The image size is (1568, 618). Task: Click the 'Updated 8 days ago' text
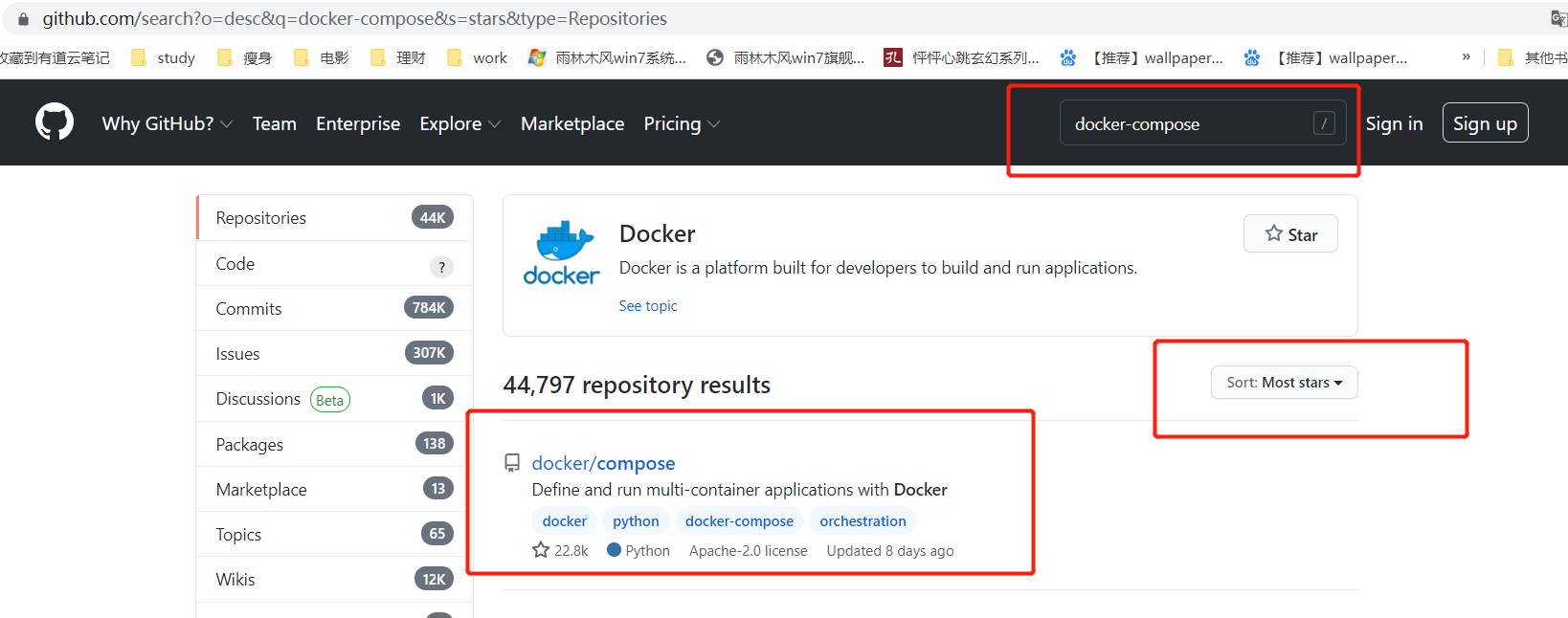coord(890,551)
